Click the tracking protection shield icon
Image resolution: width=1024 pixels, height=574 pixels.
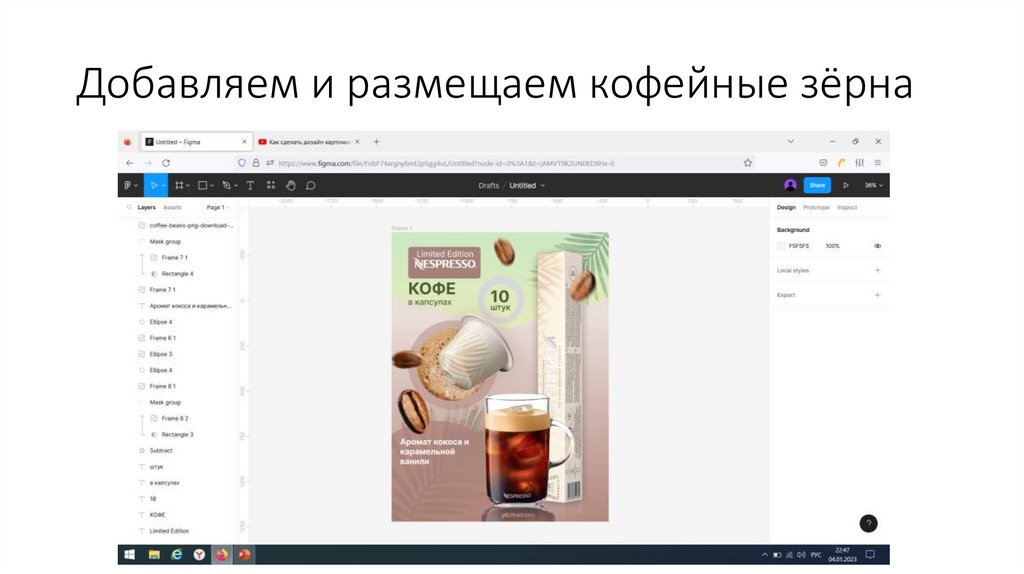tap(242, 163)
